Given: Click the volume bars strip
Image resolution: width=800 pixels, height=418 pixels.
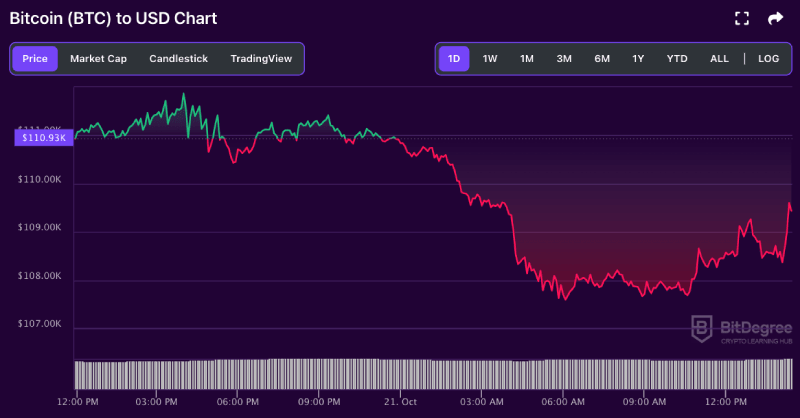Looking at the screenshot, I should [x=430, y=374].
